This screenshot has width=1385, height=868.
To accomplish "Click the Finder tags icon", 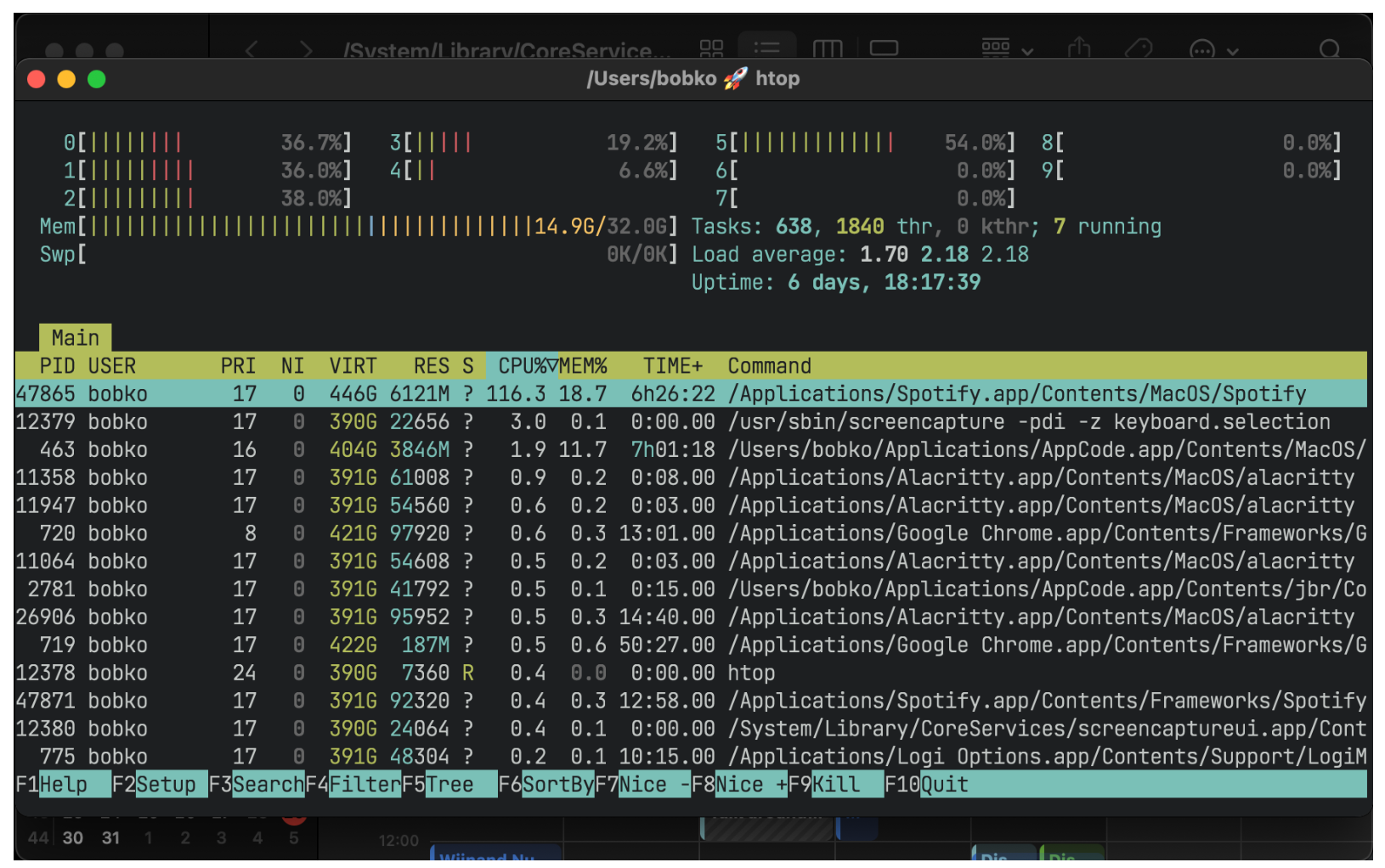I will (1139, 49).
